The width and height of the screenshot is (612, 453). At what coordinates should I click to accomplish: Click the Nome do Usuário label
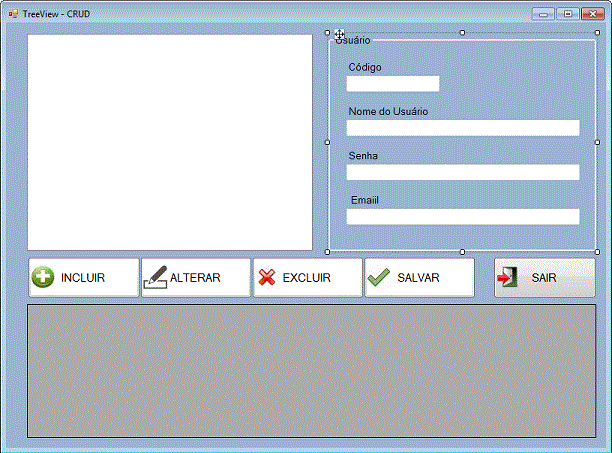[x=388, y=112]
